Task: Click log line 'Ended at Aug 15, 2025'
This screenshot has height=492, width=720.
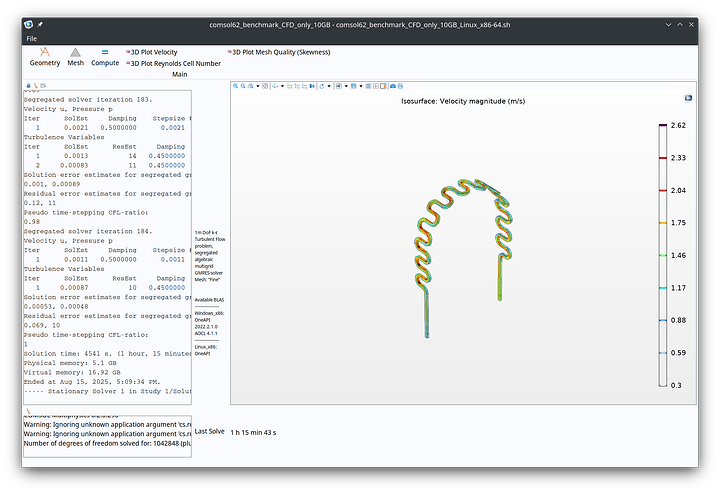Action: 92,382
